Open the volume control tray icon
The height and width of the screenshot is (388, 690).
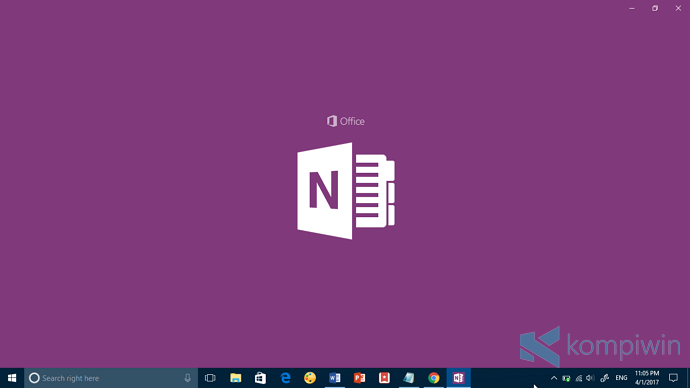coord(591,378)
